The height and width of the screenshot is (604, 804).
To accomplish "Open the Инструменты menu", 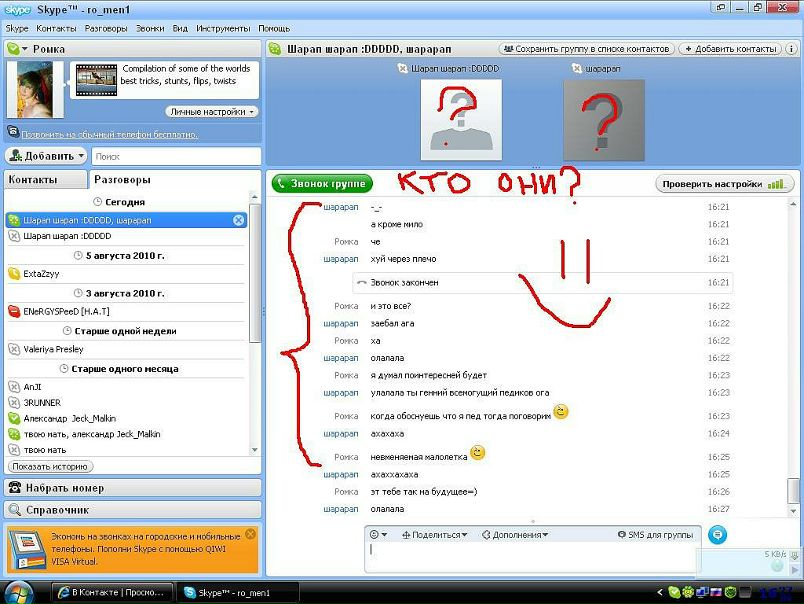I will pos(223,29).
